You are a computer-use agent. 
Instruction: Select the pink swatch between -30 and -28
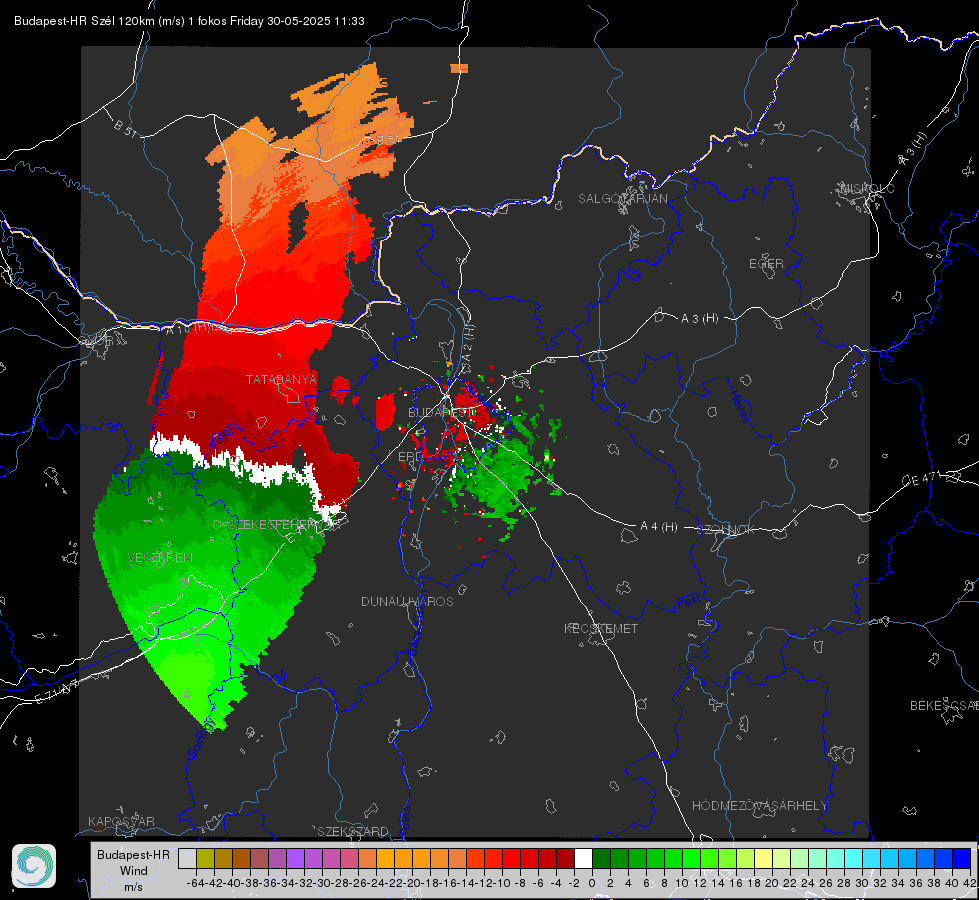click(x=331, y=858)
